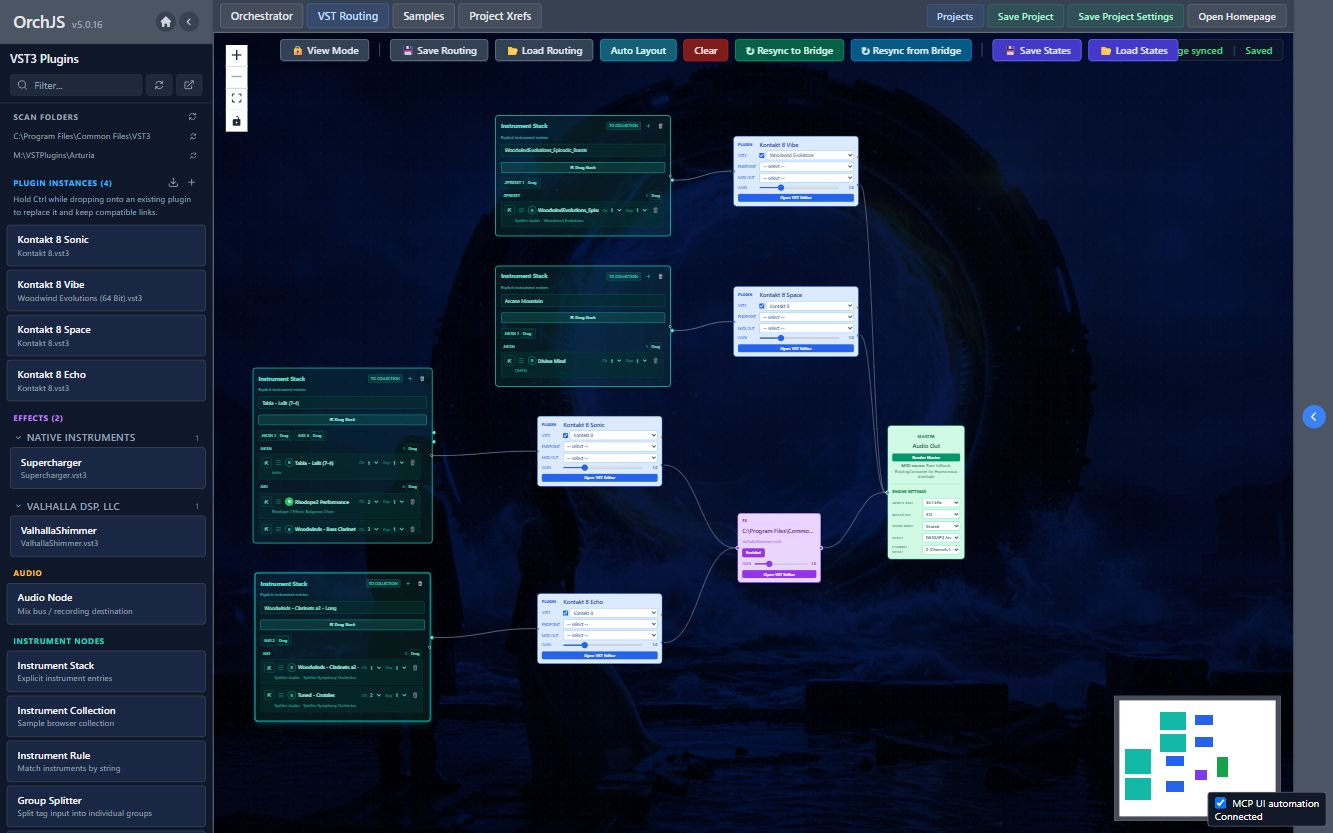Click Resync to Bridge
Image resolution: width=1333 pixels, height=833 pixels.
790,50
